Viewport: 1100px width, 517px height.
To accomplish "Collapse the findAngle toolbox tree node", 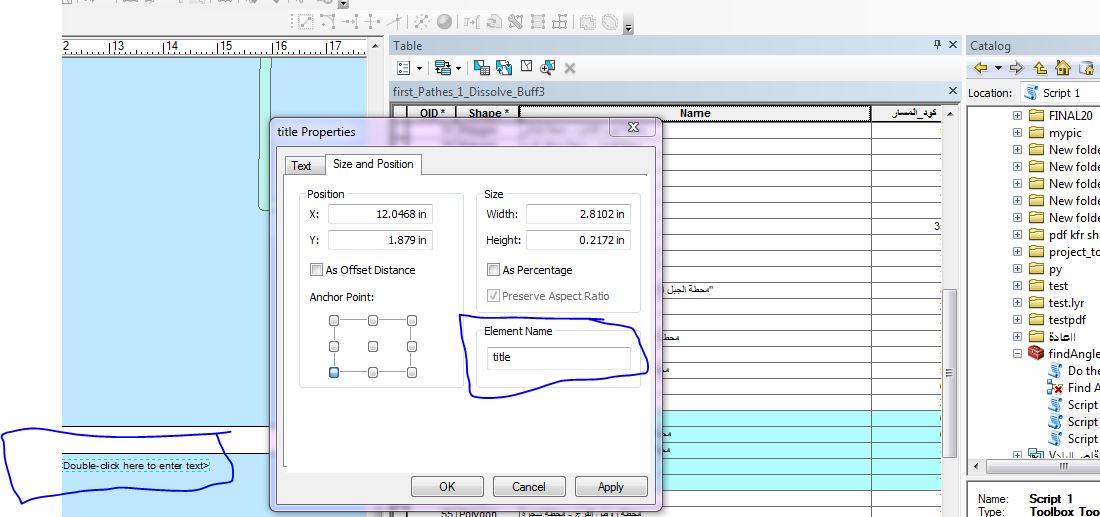I will tap(1017, 354).
